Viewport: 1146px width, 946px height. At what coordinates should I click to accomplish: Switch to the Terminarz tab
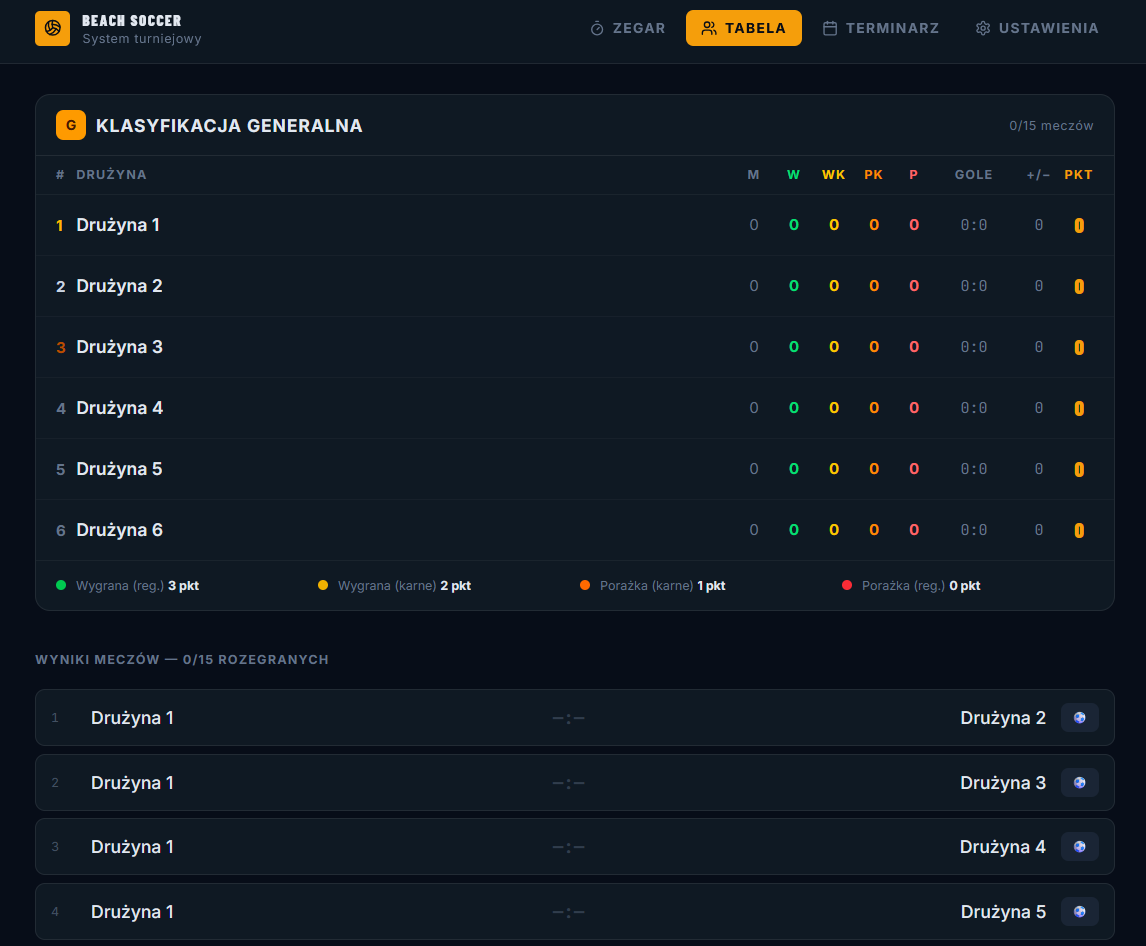[x=881, y=29]
